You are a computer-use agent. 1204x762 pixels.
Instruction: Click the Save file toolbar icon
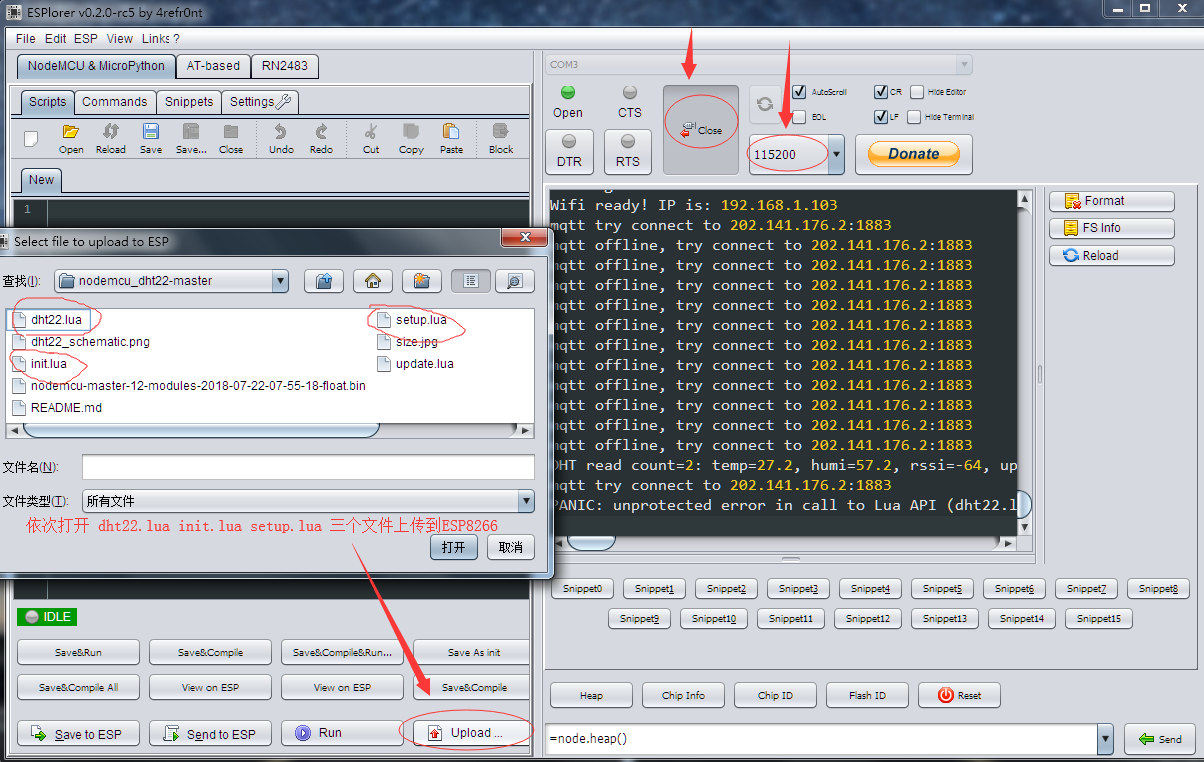pyautogui.click(x=151, y=138)
